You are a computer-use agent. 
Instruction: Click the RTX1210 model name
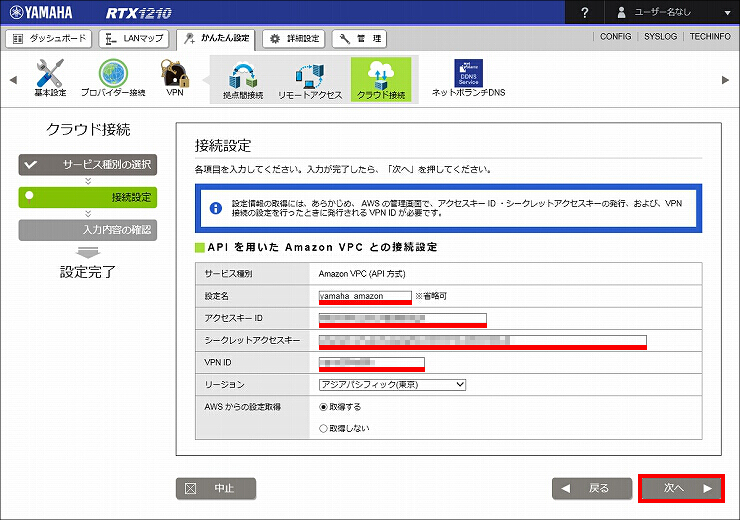[138, 13]
